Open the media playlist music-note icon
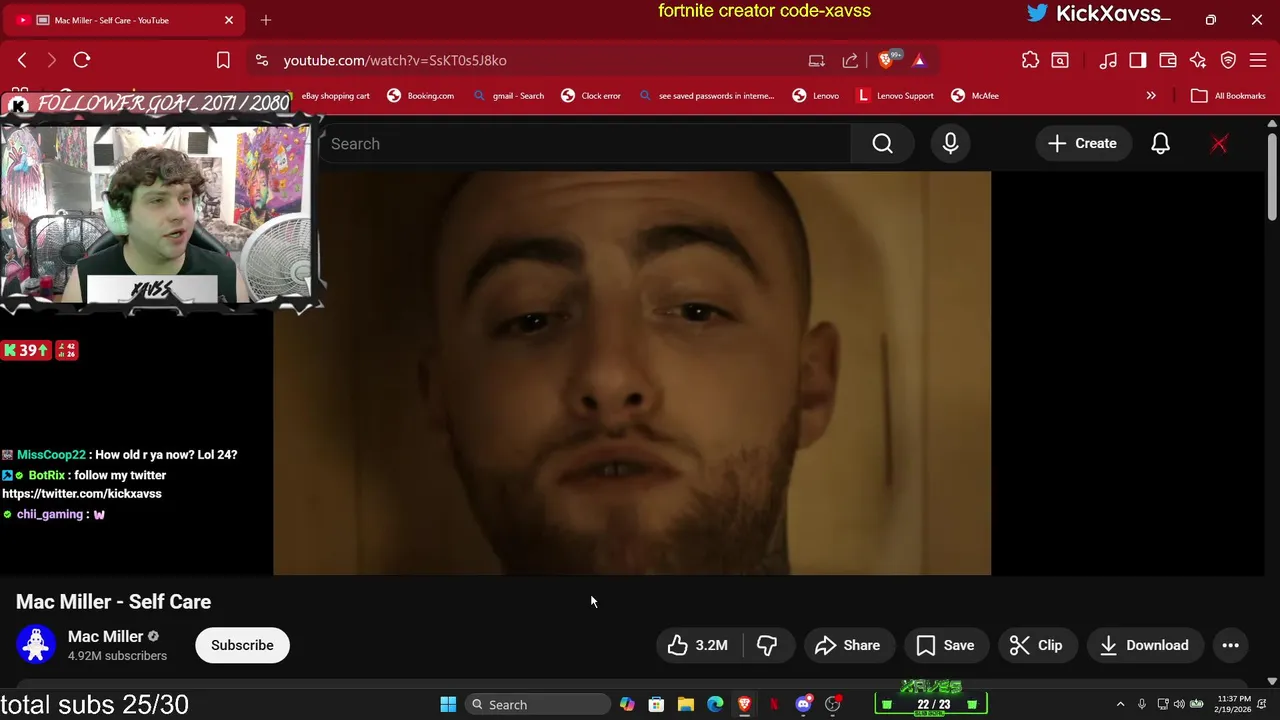The image size is (1280, 720). pos(1108,60)
